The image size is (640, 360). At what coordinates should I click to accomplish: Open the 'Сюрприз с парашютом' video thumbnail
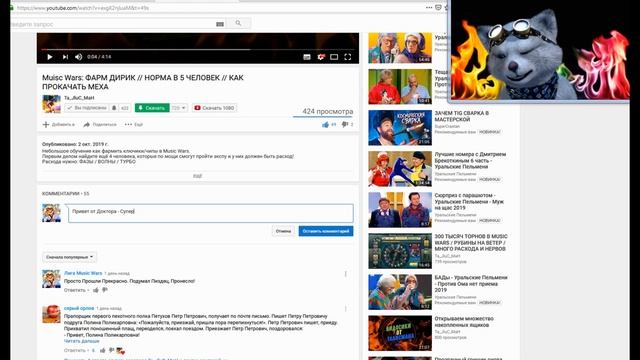pos(400,210)
